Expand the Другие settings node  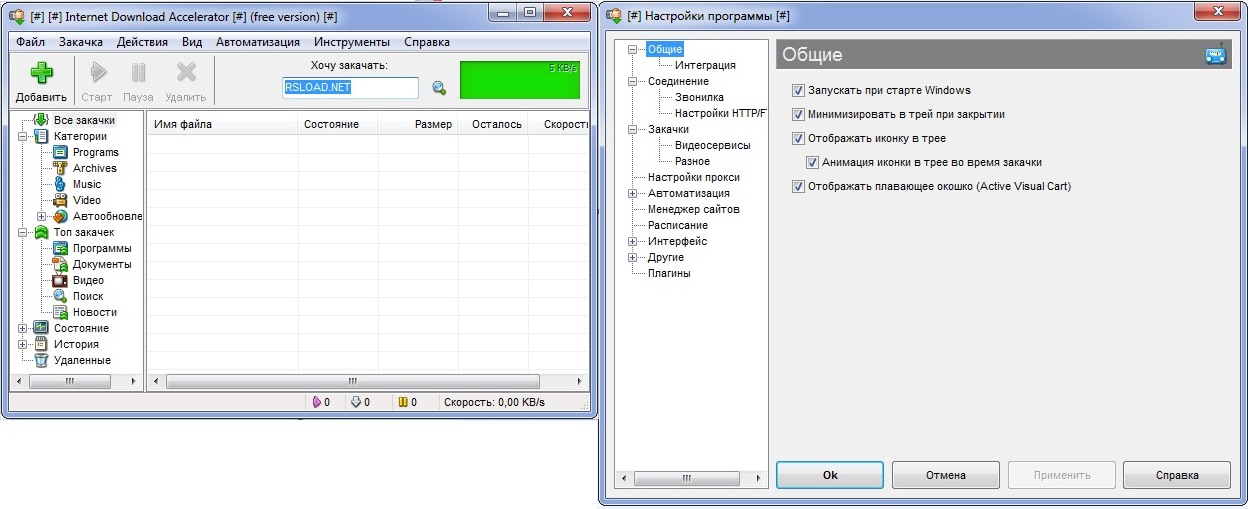tap(633, 257)
